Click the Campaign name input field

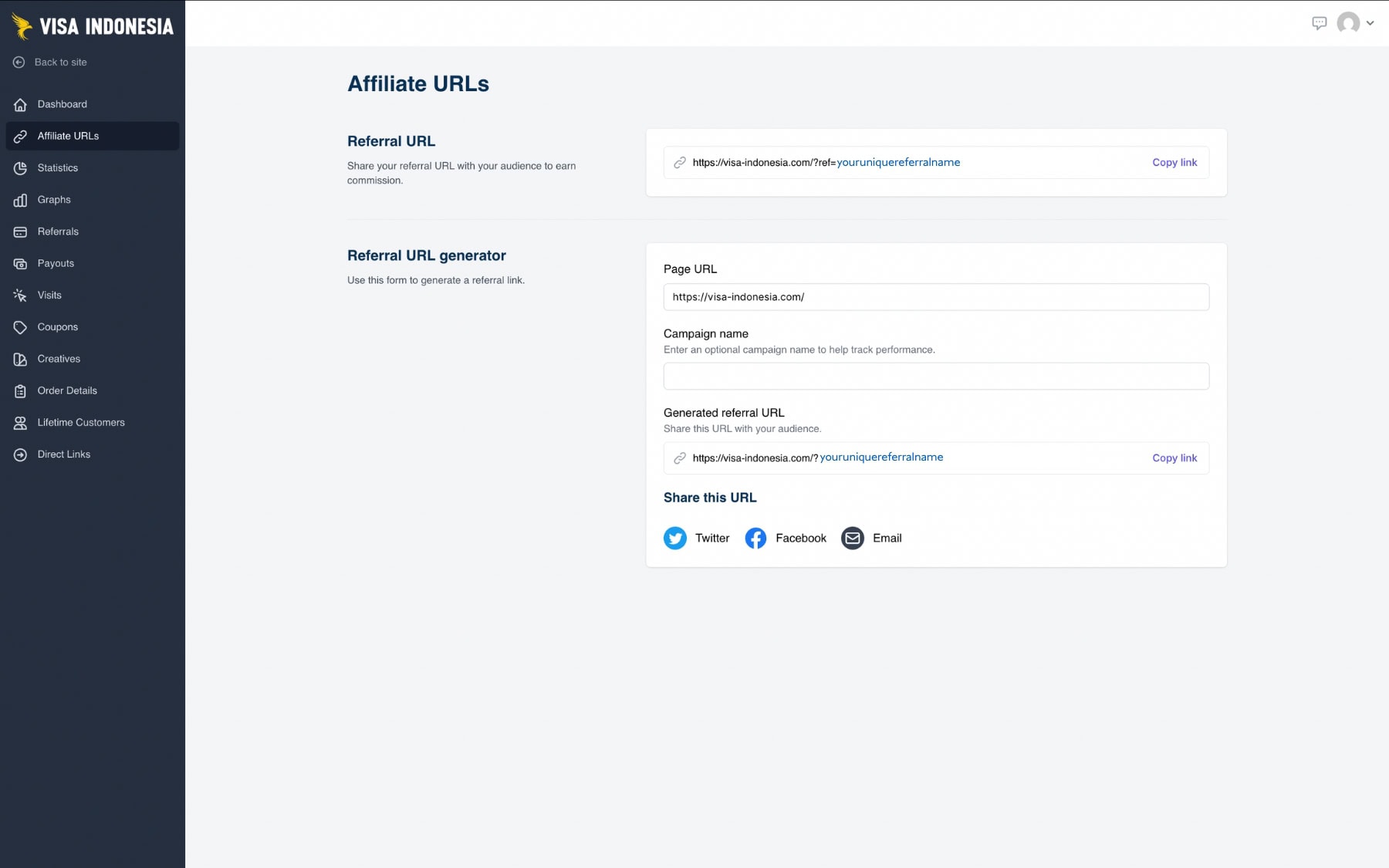click(936, 376)
